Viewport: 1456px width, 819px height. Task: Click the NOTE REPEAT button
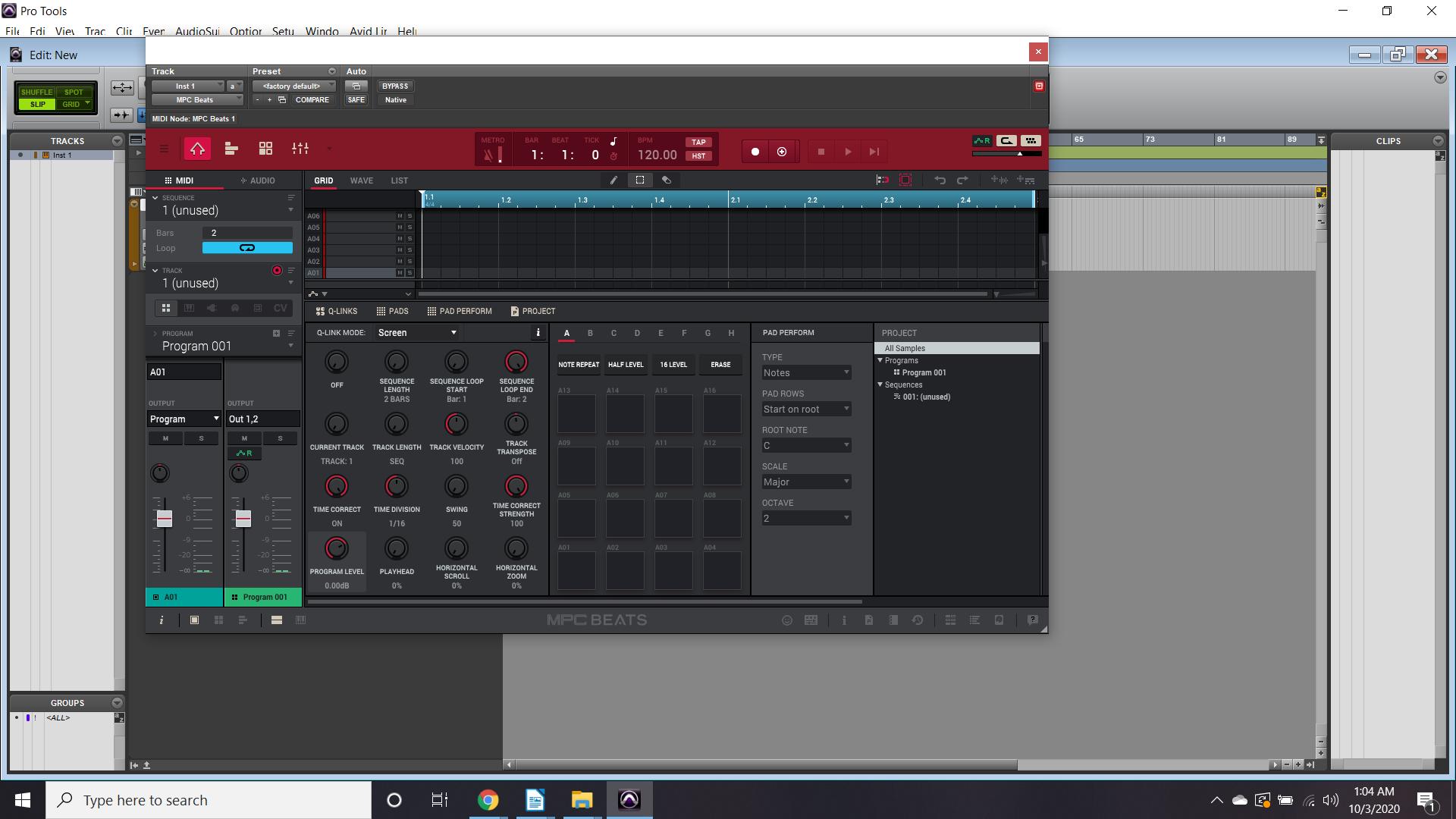point(579,365)
